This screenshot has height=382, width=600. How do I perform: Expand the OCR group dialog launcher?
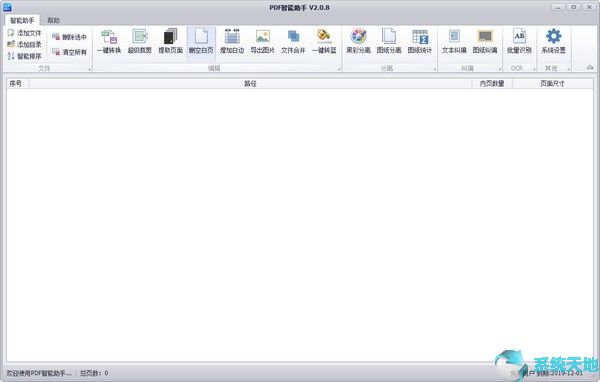[535, 69]
